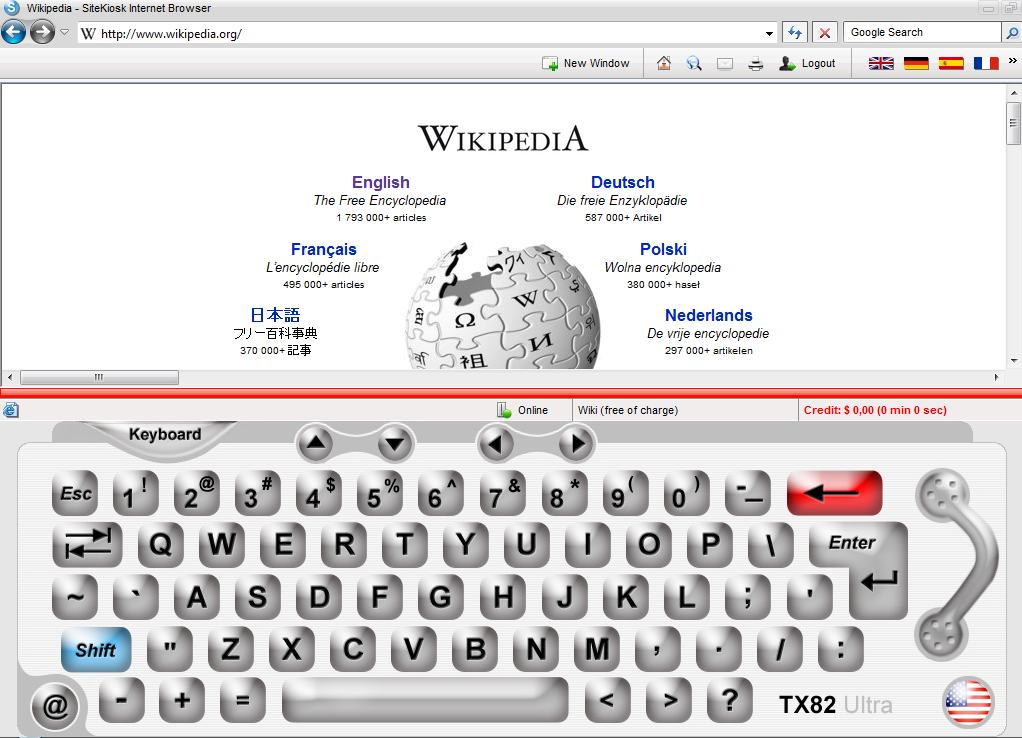1022x738 pixels.
Task: Expand the toolbar overflow chevron
Action: pyautogui.click(x=1012, y=62)
